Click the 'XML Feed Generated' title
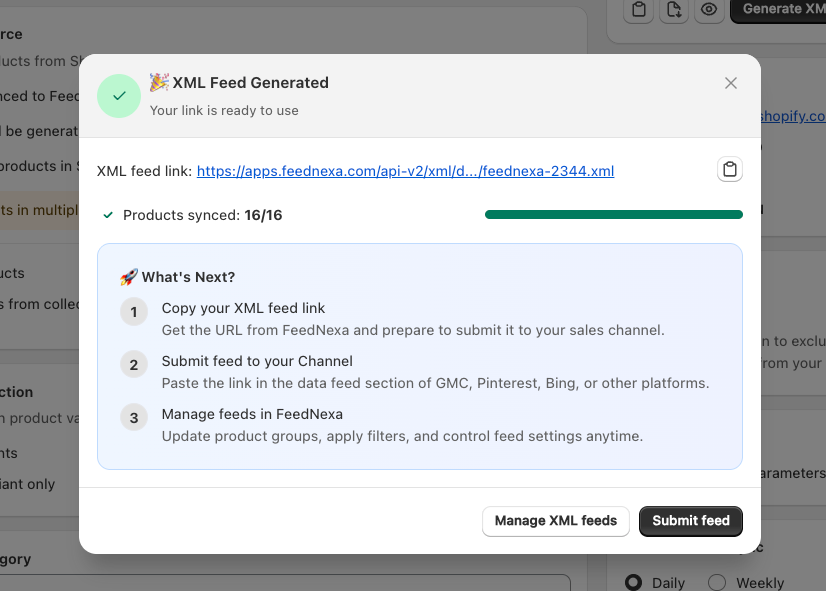 coord(251,83)
